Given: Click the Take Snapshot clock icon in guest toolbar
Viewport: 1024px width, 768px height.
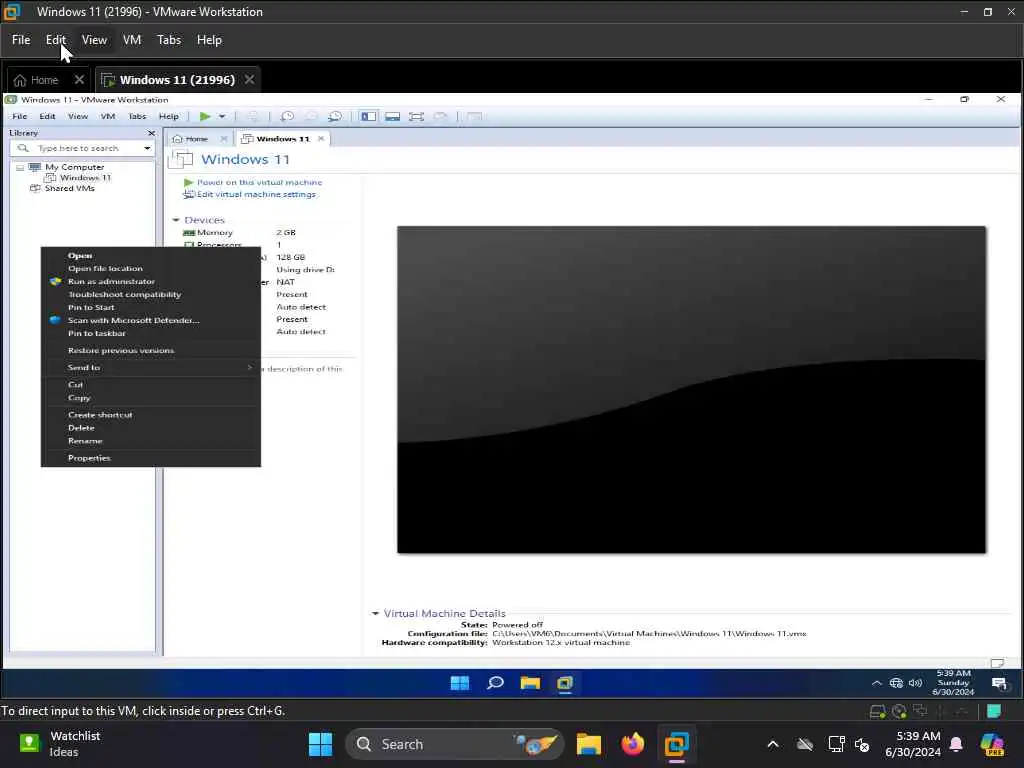Looking at the screenshot, I should 287,116.
